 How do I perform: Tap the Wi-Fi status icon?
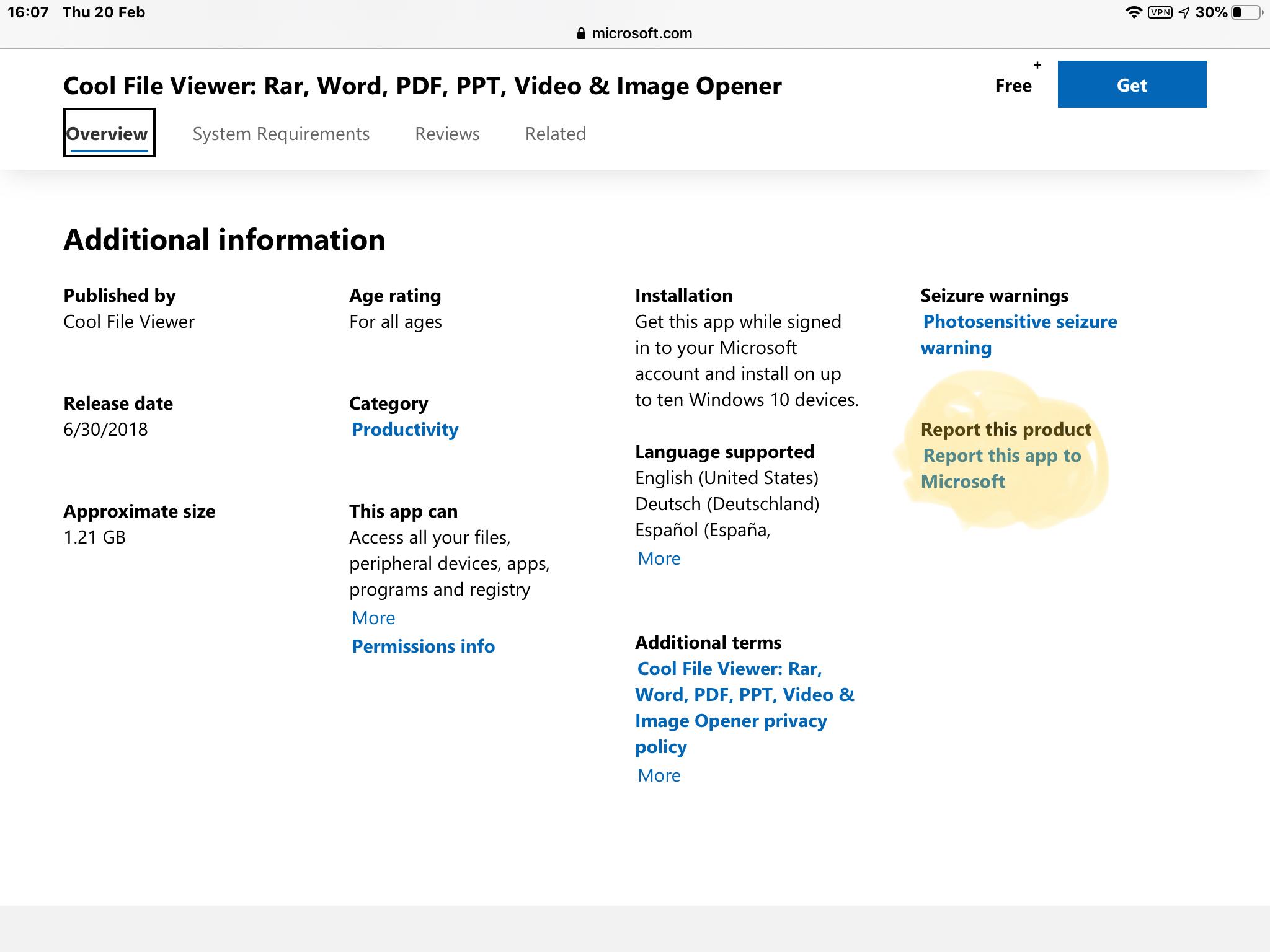point(1134,12)
